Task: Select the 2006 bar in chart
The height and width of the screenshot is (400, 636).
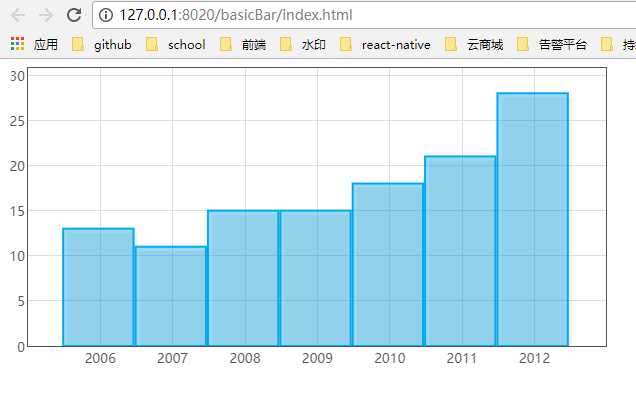Action: click(x=99, y=287)
